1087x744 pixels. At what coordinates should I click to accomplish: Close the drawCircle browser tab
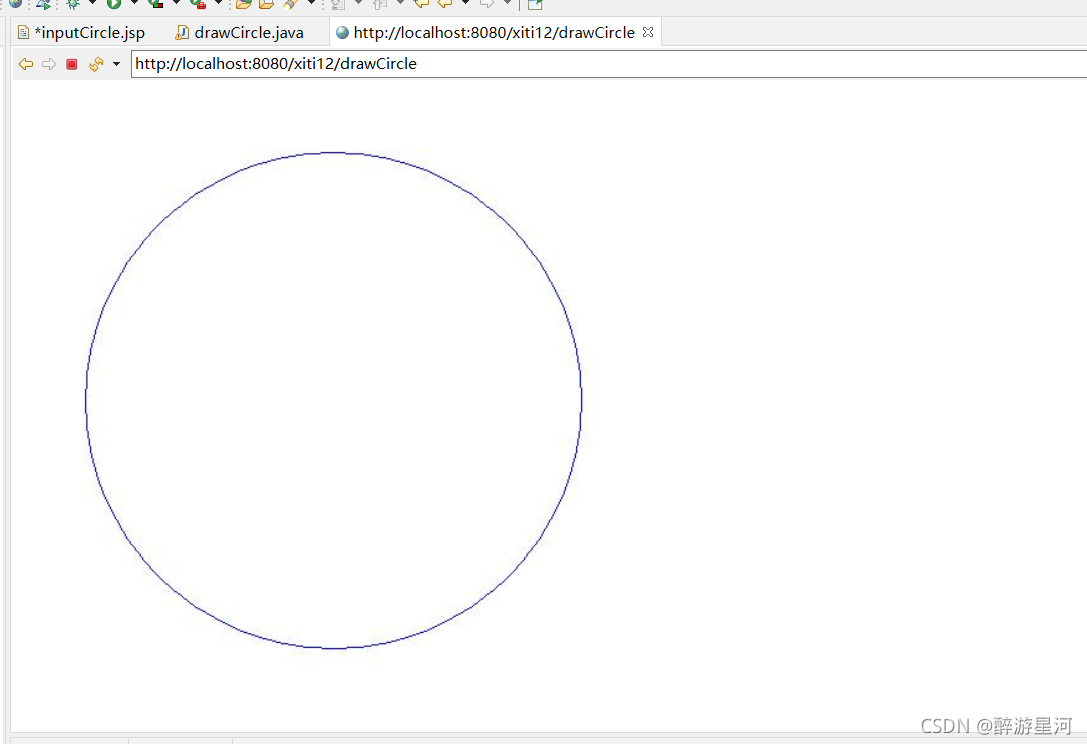[647, 31]
